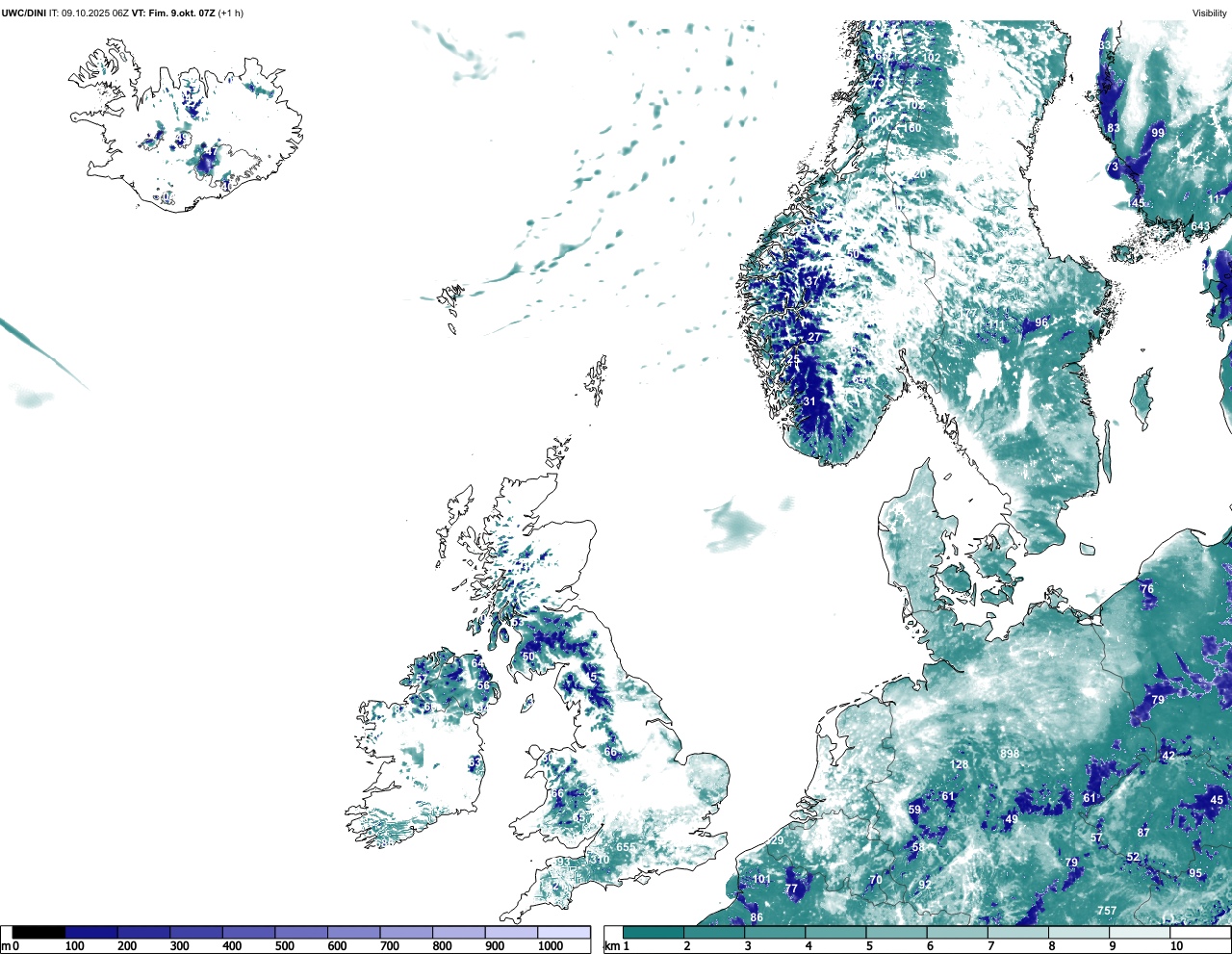
Task: Click the '655' visibility value in southern England
Action: (626, 847)
